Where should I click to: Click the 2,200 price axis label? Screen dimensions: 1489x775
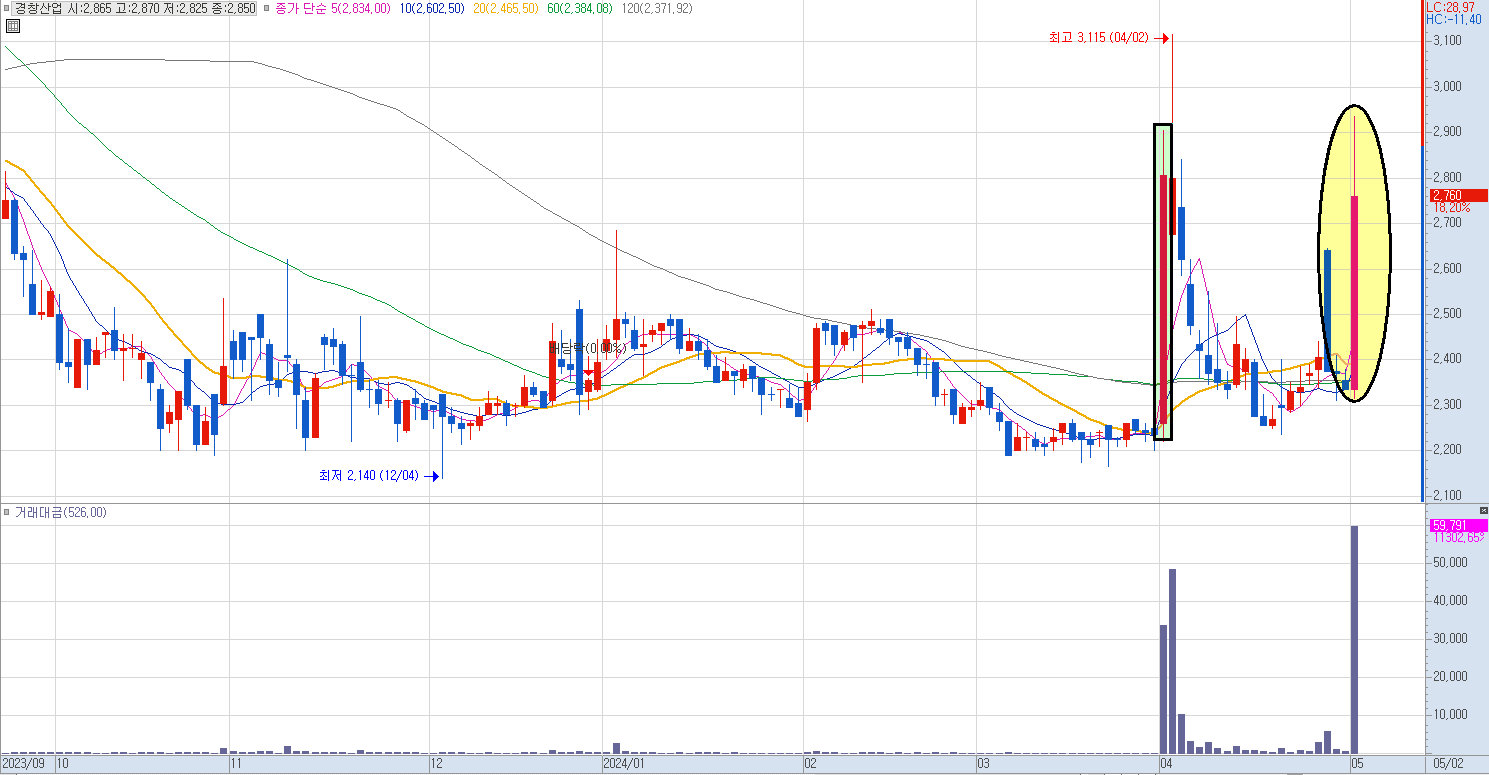(x=1448, y=450)
